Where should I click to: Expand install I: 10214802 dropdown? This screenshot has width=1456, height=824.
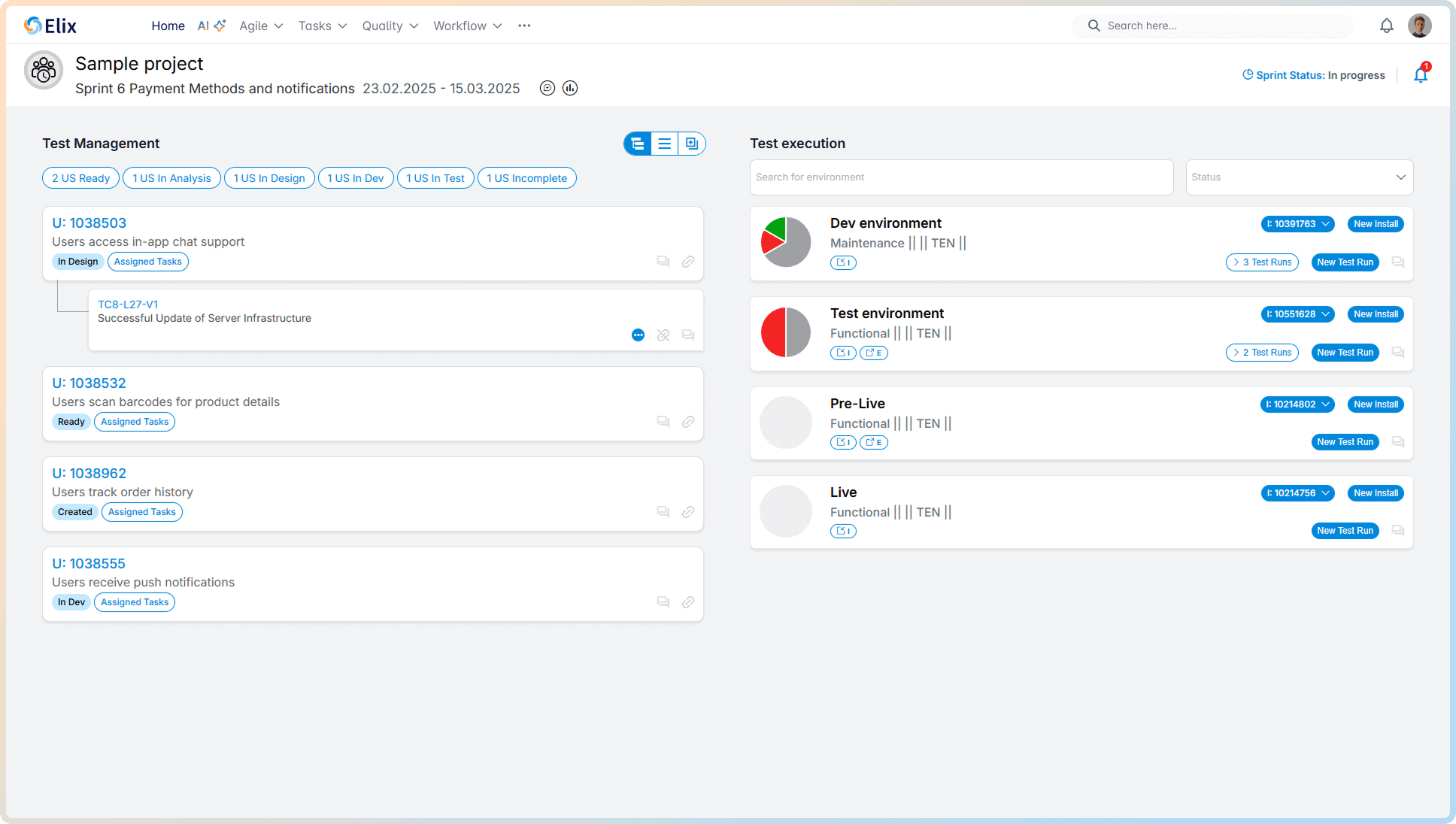click(1298, 404)
